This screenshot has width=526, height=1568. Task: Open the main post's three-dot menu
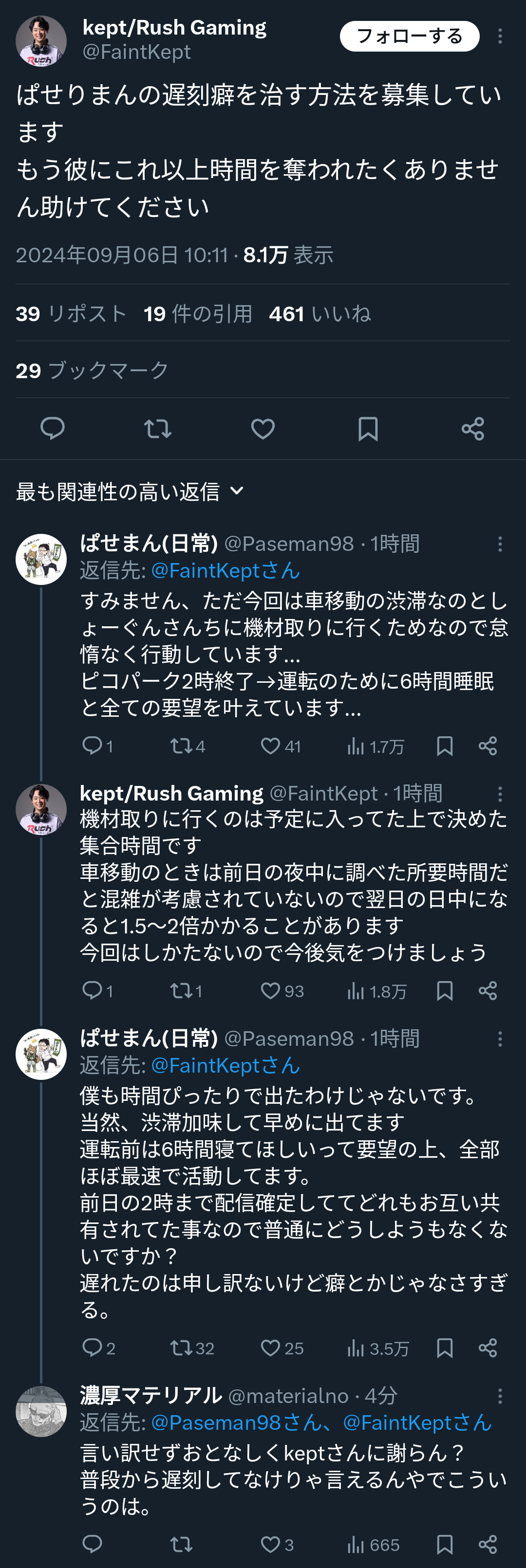click(500, 36)
